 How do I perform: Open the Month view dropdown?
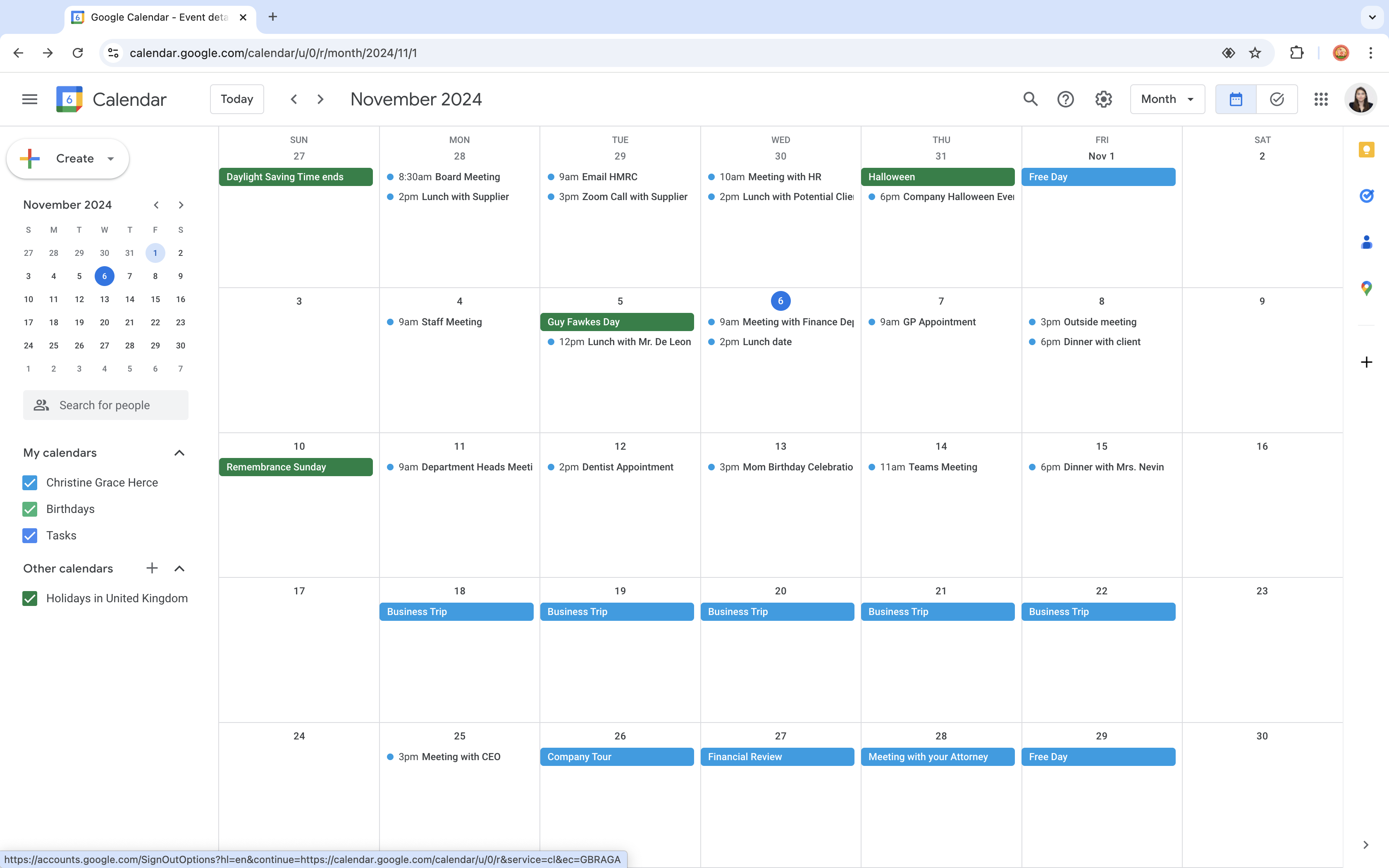(1167, 99)
